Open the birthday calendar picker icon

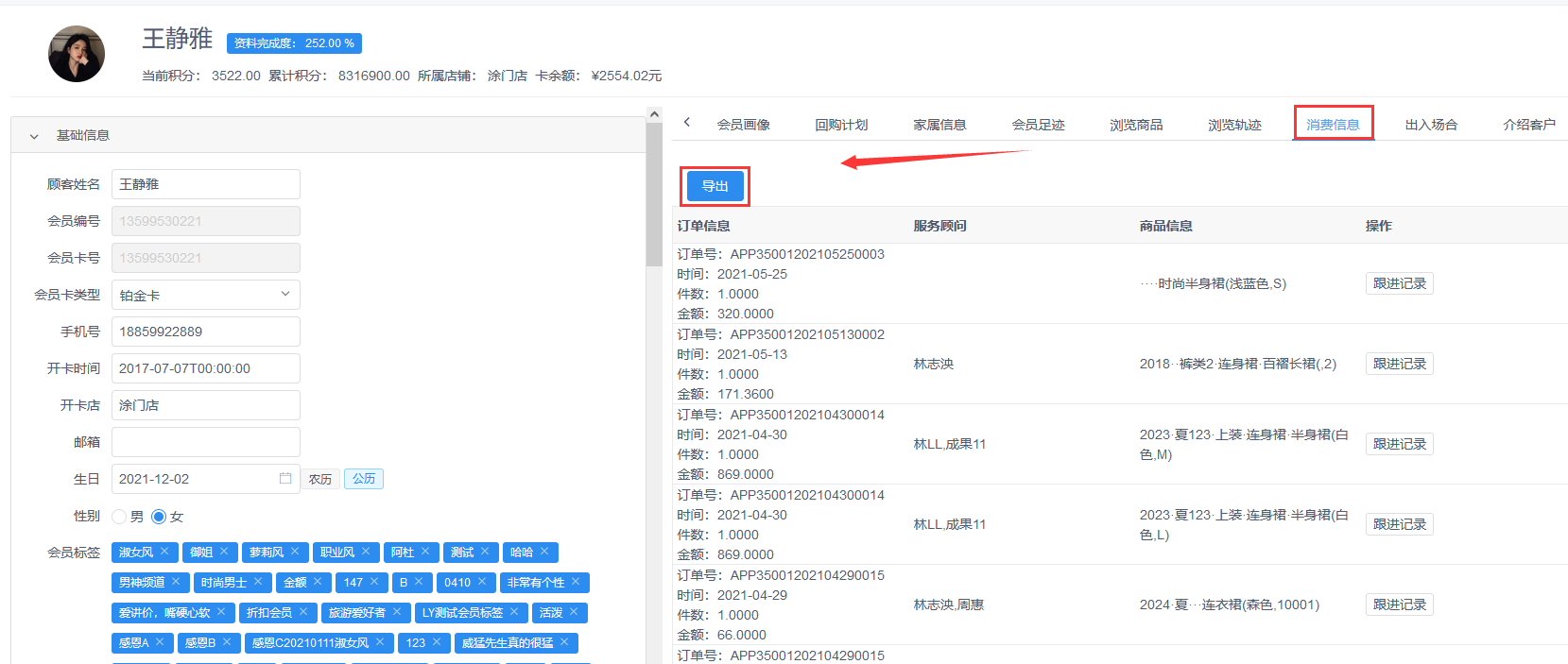(x=285, y=479)
